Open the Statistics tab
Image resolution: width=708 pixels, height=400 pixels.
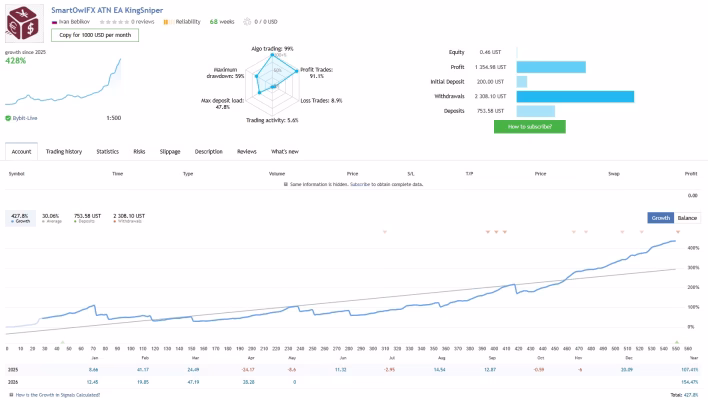[x=107, y=152]
